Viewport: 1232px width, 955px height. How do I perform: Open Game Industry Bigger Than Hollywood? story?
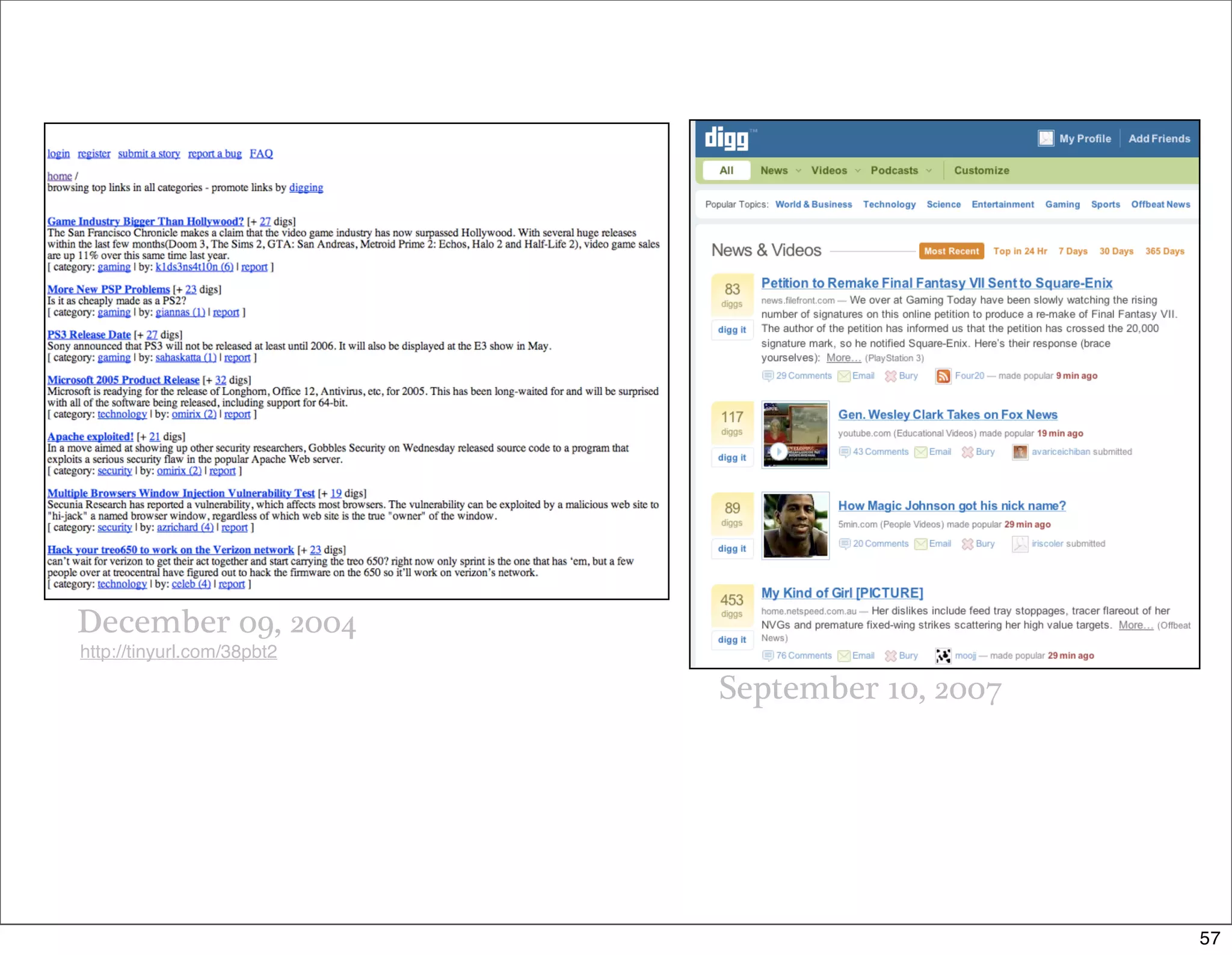[x=146, y=221]
